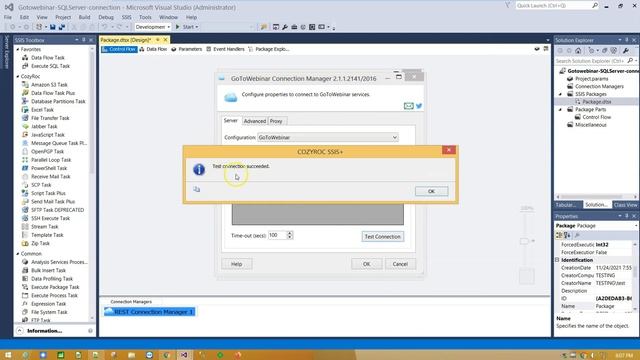Select Data Flow Task Plus icon
The height and width of the screenshot is (360, 640).
click(x=25, y=93)
